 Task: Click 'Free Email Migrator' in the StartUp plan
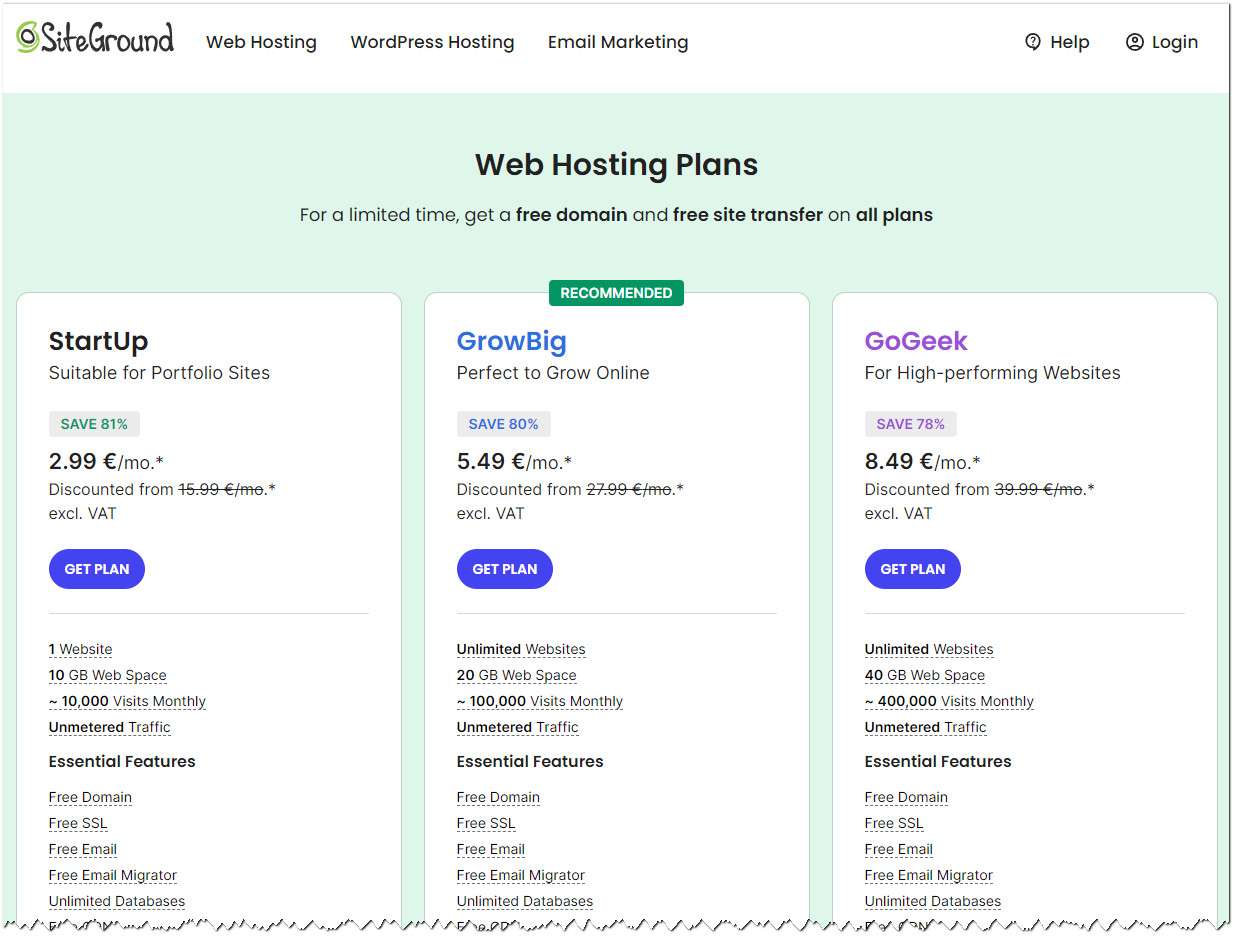coord(113,875)
